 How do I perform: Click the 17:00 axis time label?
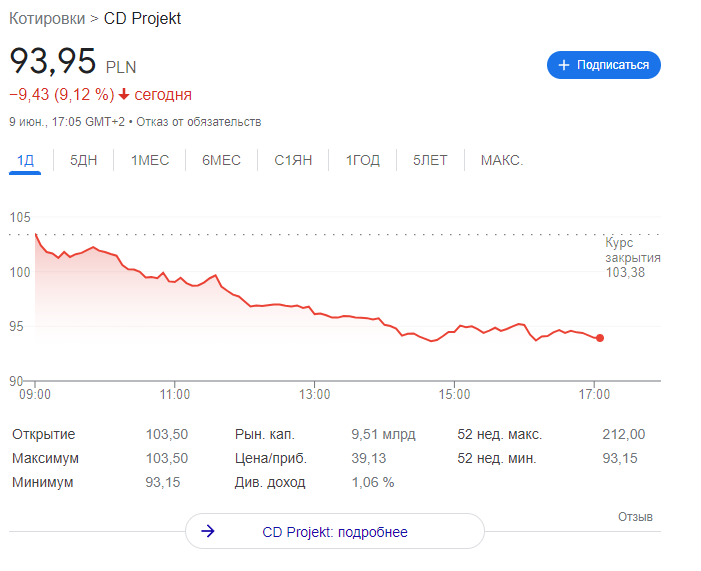(x=594, y=394)
